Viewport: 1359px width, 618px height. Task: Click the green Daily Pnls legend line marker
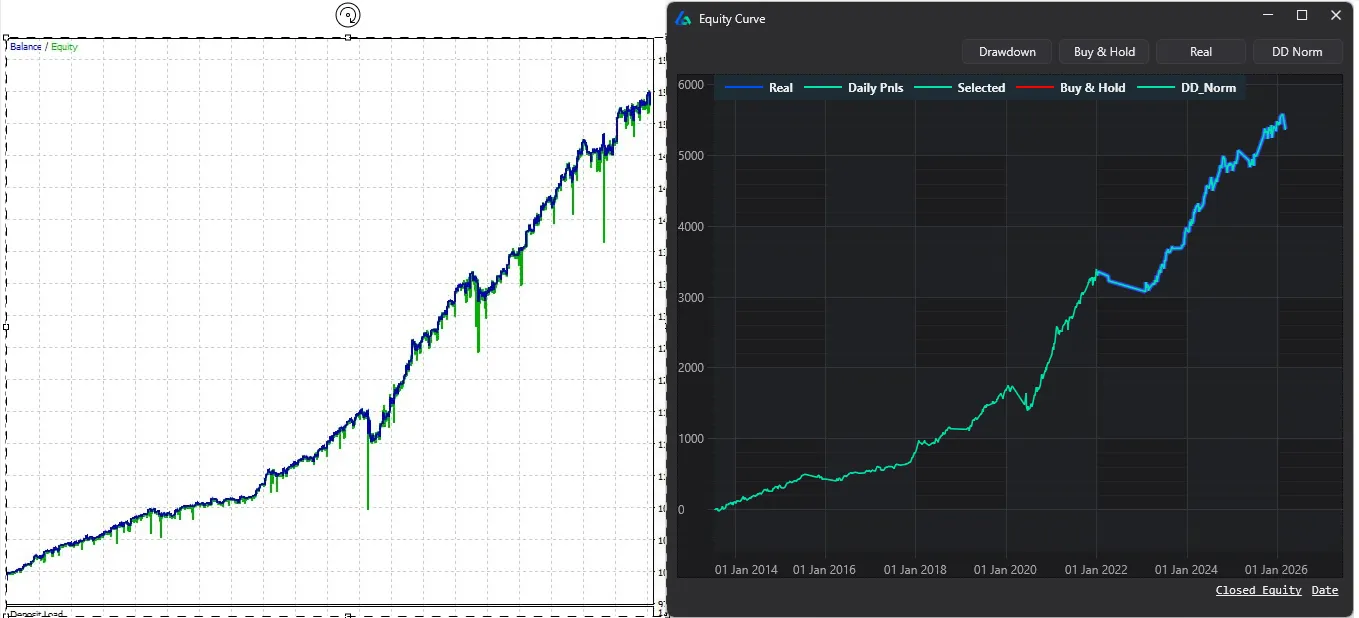tap(824, 87)
